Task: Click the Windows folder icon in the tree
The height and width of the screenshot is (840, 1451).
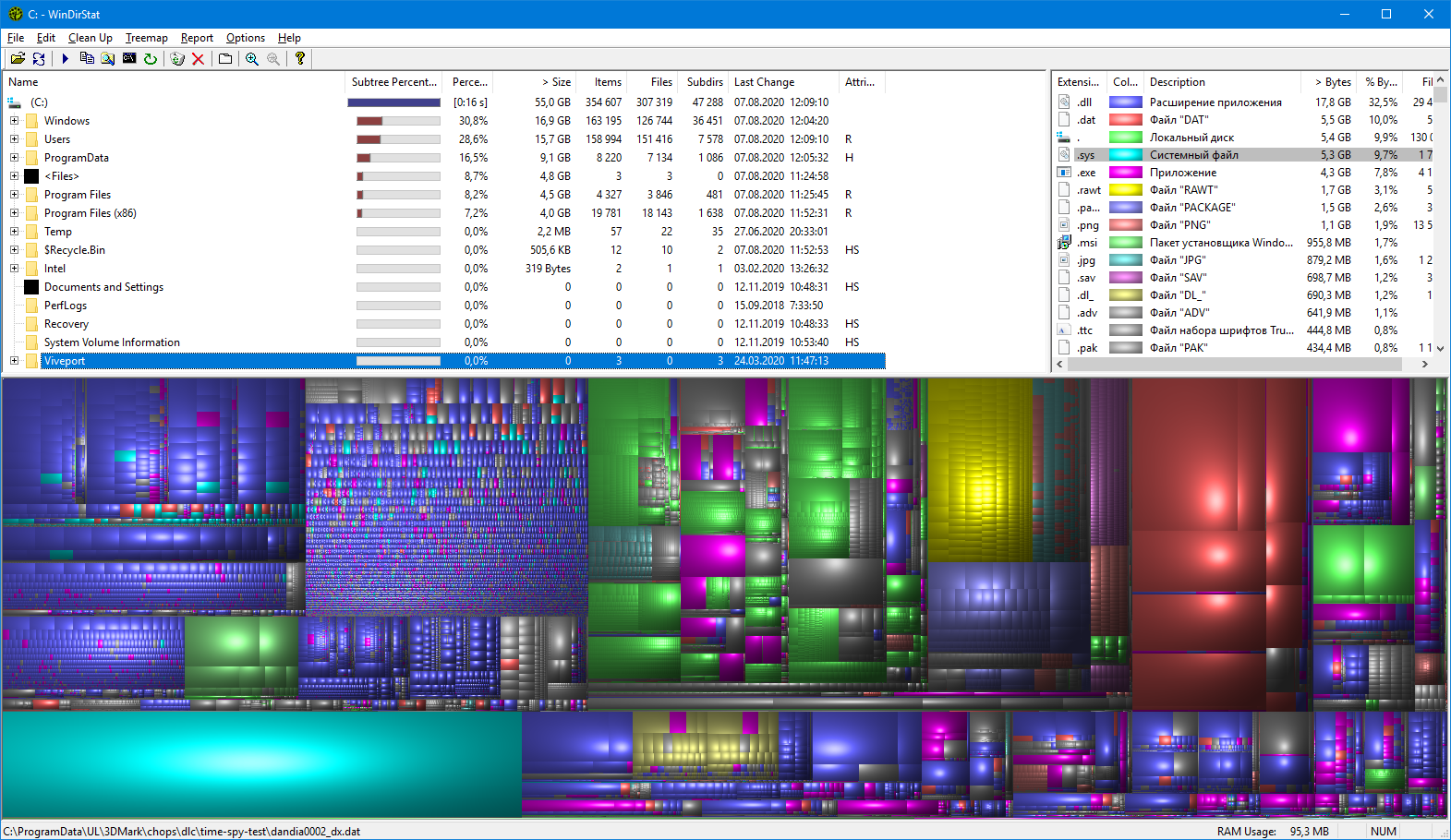Action: [x=32, y=121]
